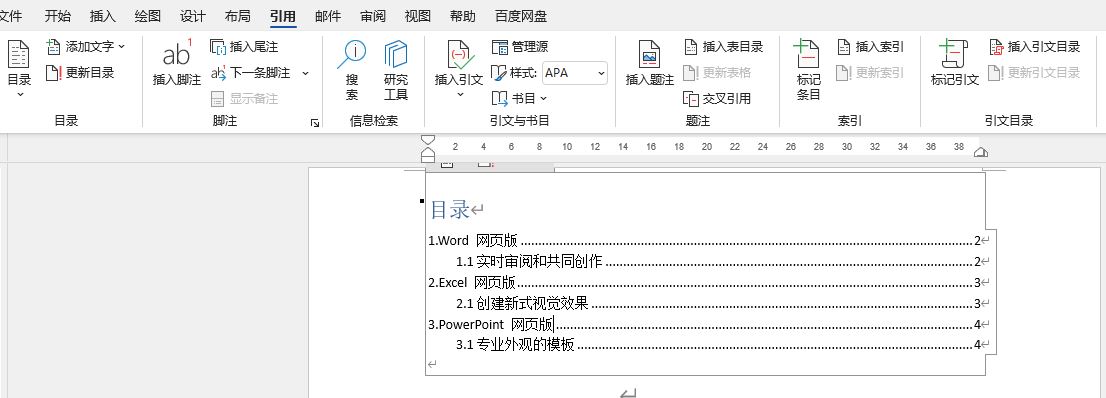Click the 1.1 实时审阅和共同创作 entry

point(719,262)
